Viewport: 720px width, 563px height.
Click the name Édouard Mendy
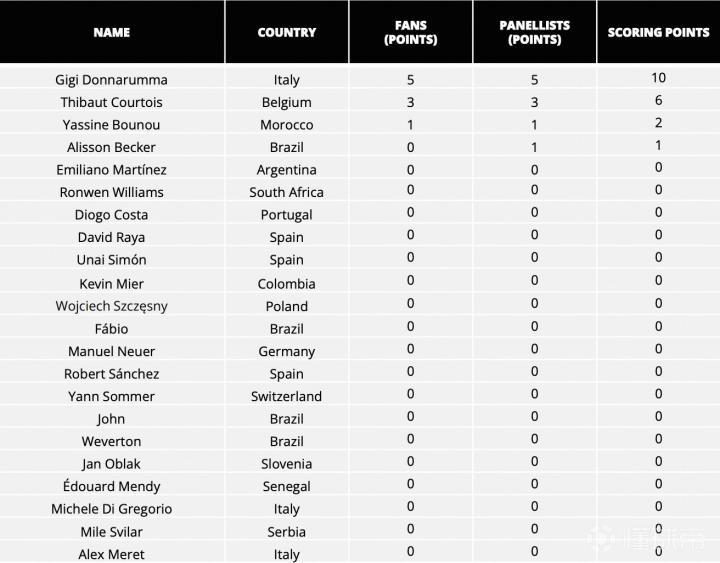click(112, 486)
